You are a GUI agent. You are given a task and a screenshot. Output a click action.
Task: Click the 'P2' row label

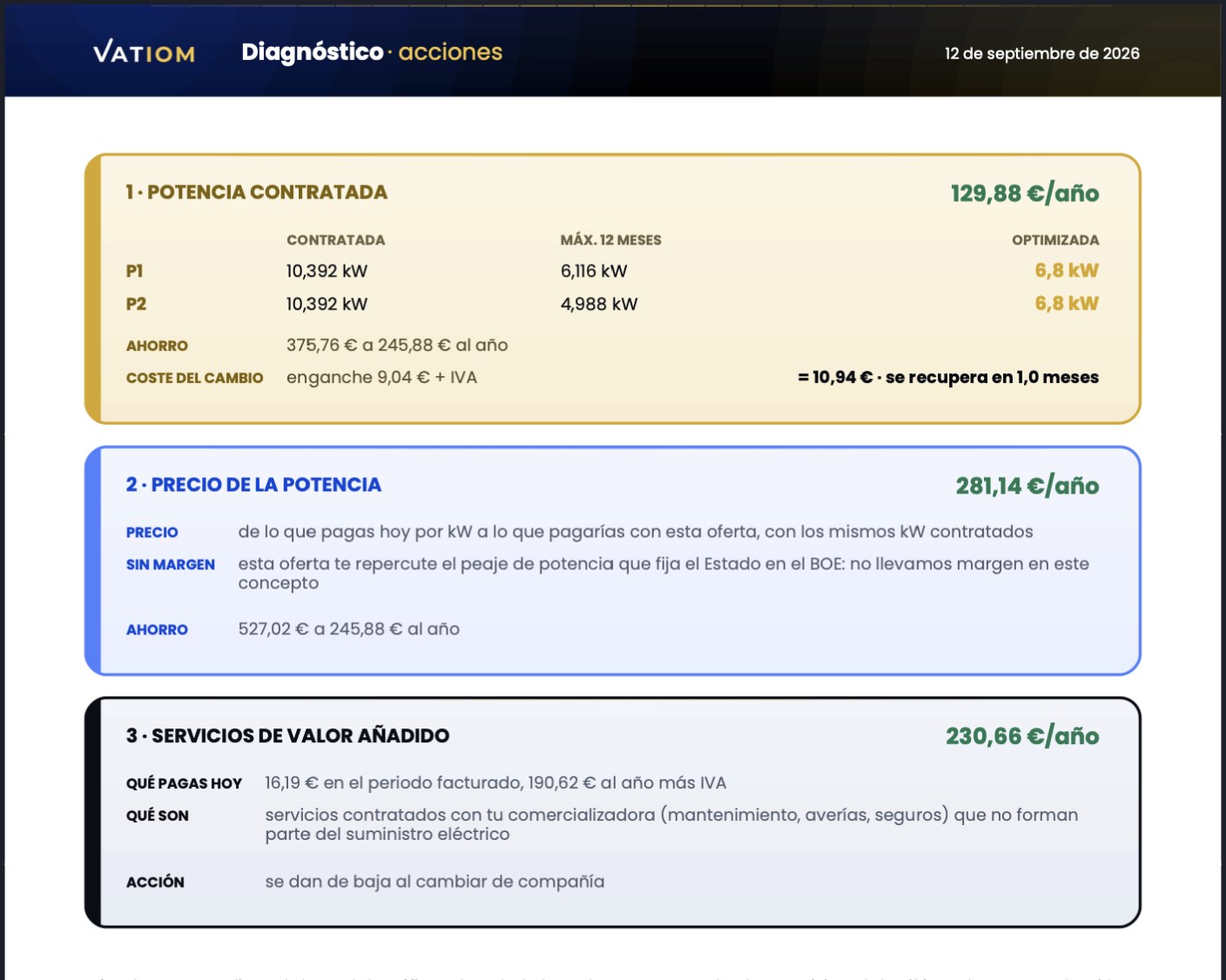tap(136, 305)
